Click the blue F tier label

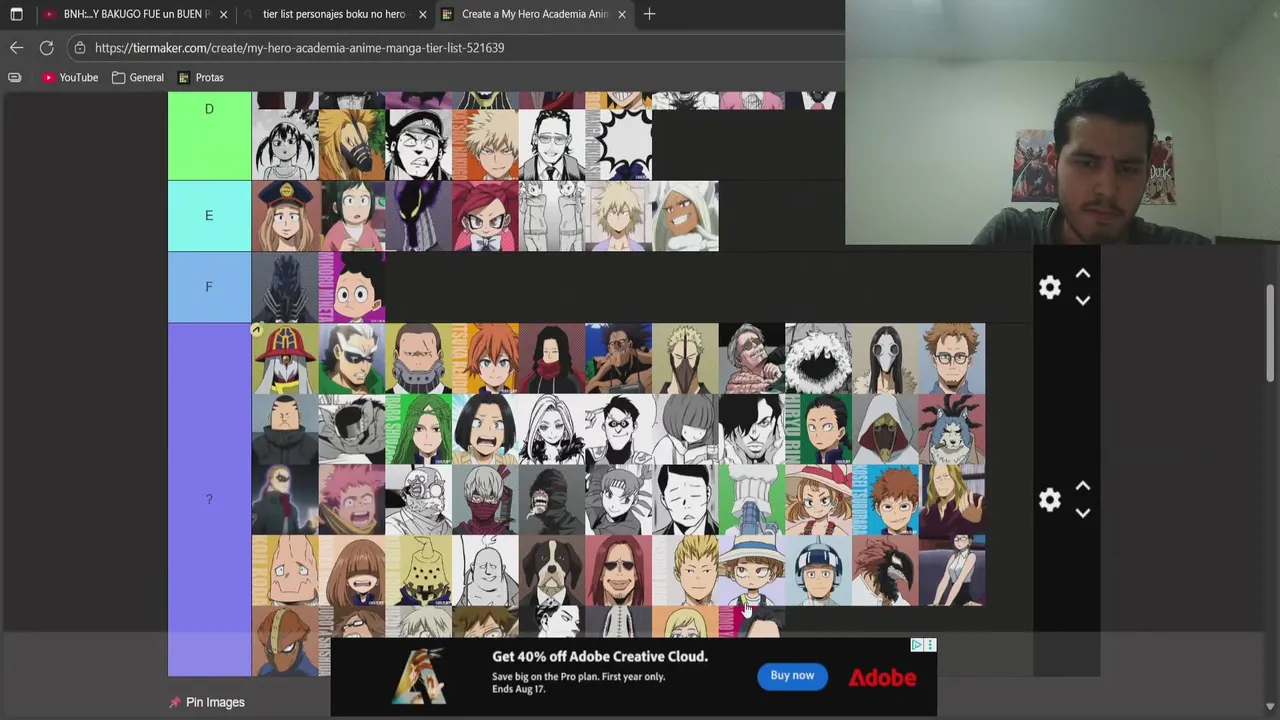pyautogui.click(x=209, y=287)
